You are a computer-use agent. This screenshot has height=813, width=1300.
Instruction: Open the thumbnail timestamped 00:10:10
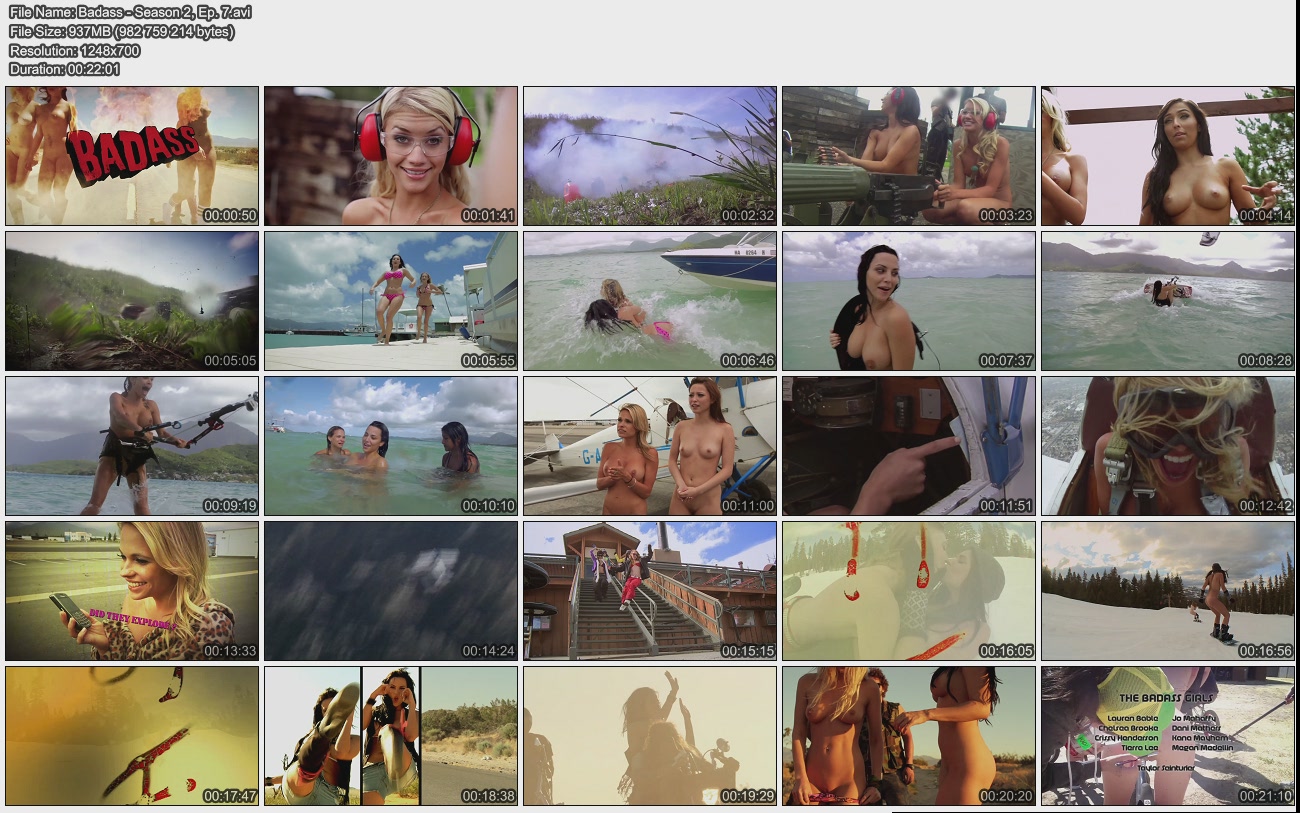(391, 446)
